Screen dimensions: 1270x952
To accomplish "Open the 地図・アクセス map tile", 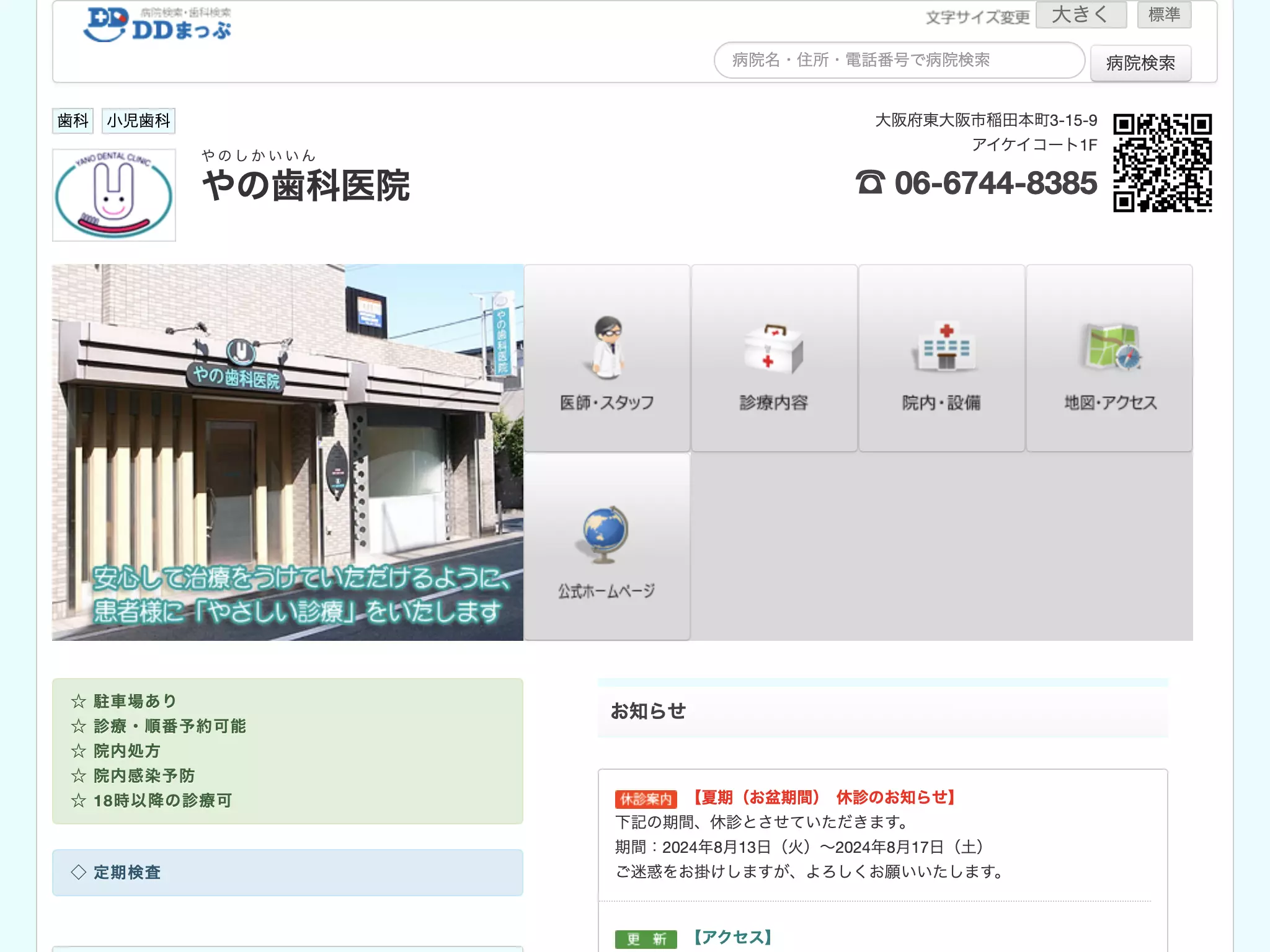I will [x=1109, y=358].
